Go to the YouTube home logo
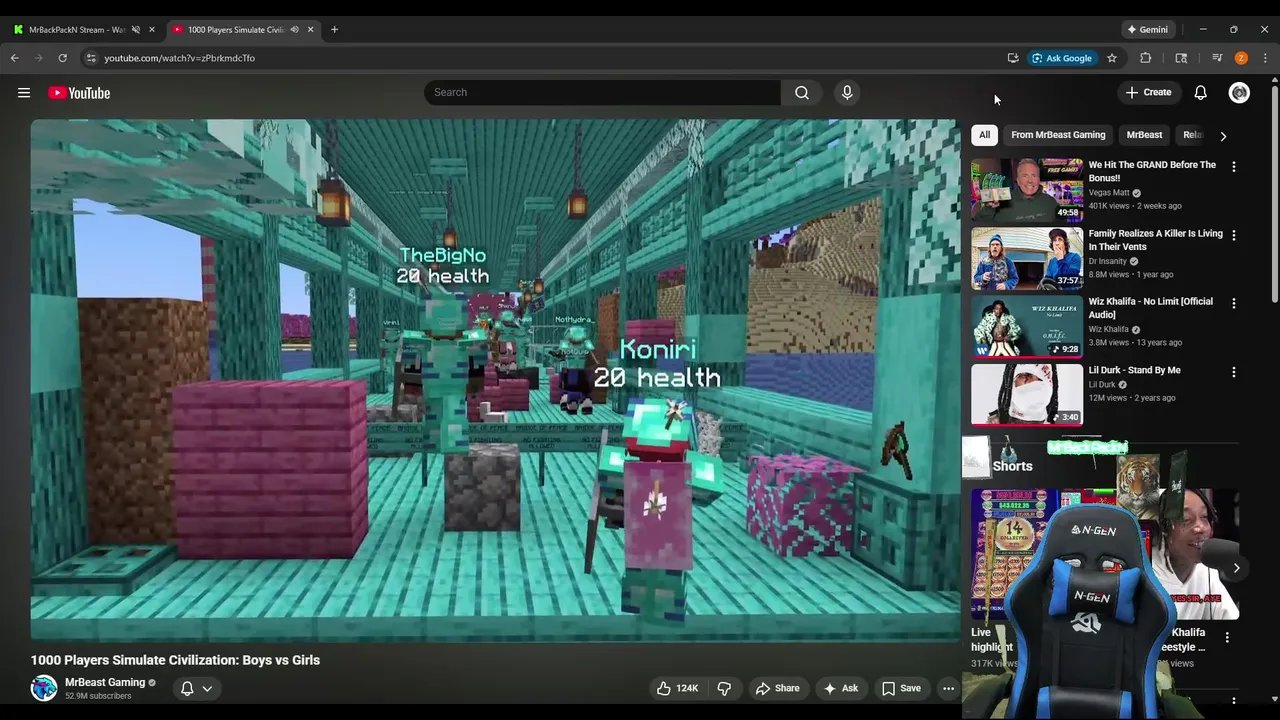 pyautogui.click(x=79, y=93)
